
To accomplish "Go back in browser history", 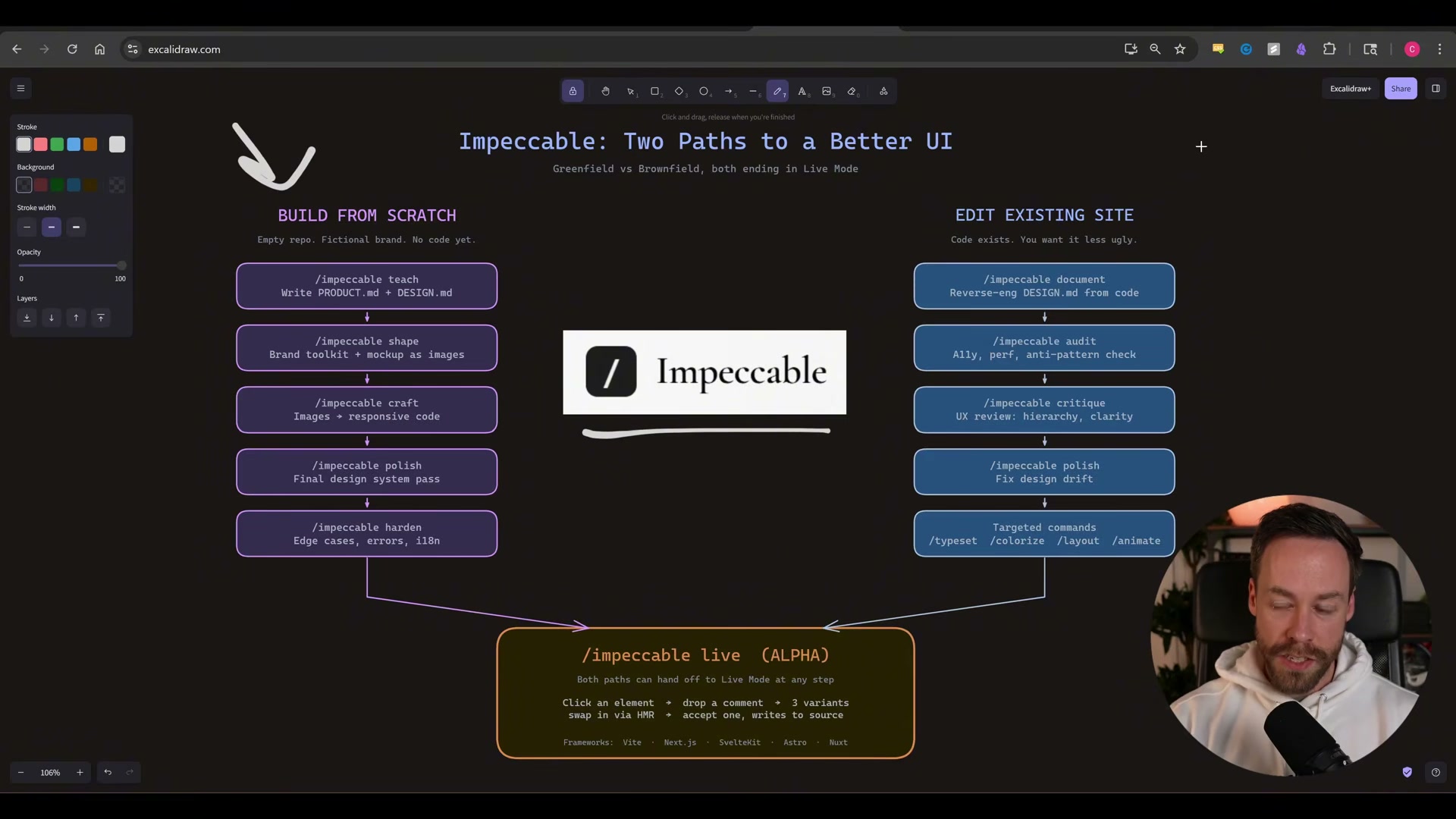I will pyautogui.click(x=17, y=49).
